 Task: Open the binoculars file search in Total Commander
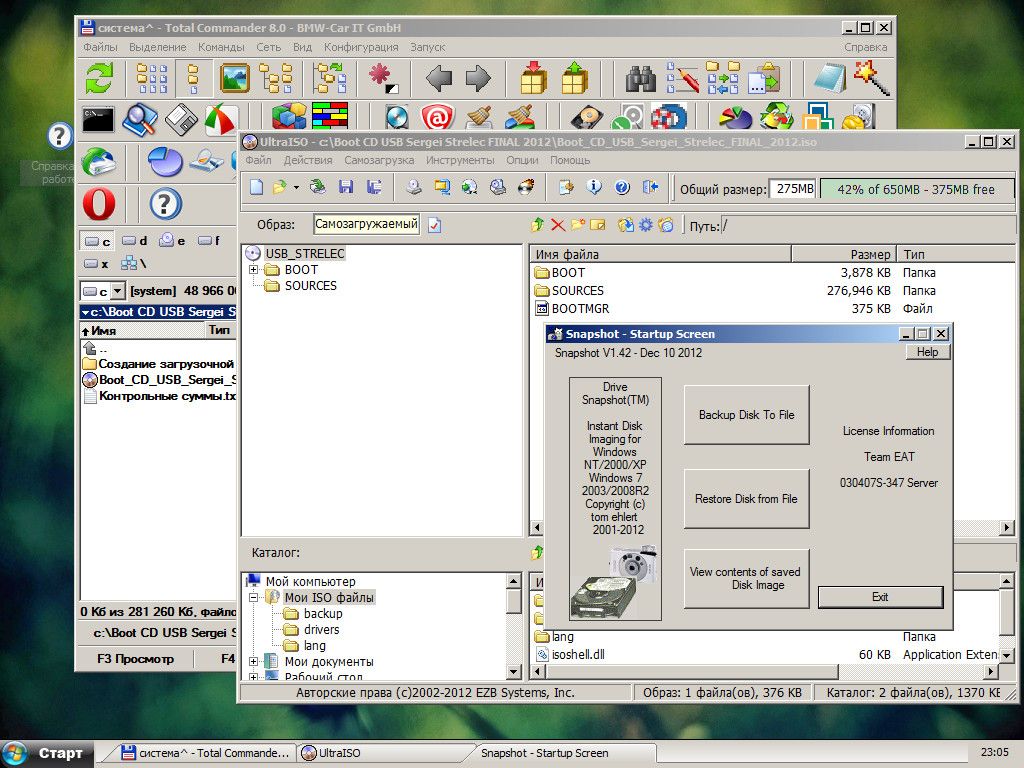[641, 78]
